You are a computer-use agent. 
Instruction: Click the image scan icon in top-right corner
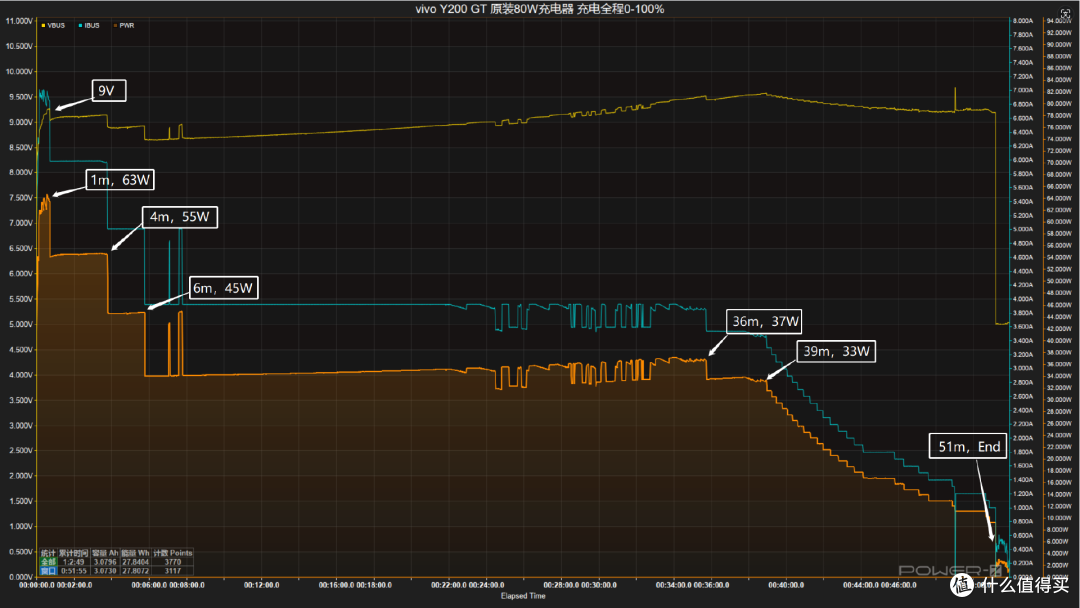click(x=1066, y=14)
